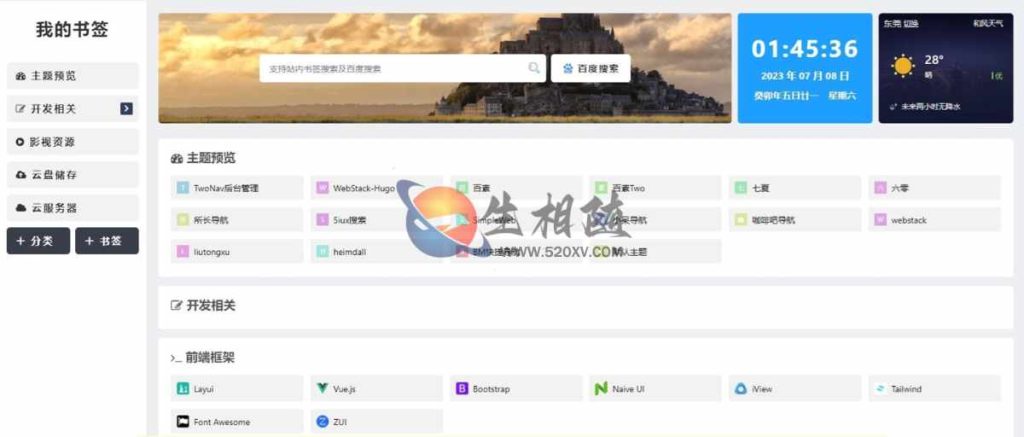
Task: Open the 六零 bookmark
Action: (935, 188)
